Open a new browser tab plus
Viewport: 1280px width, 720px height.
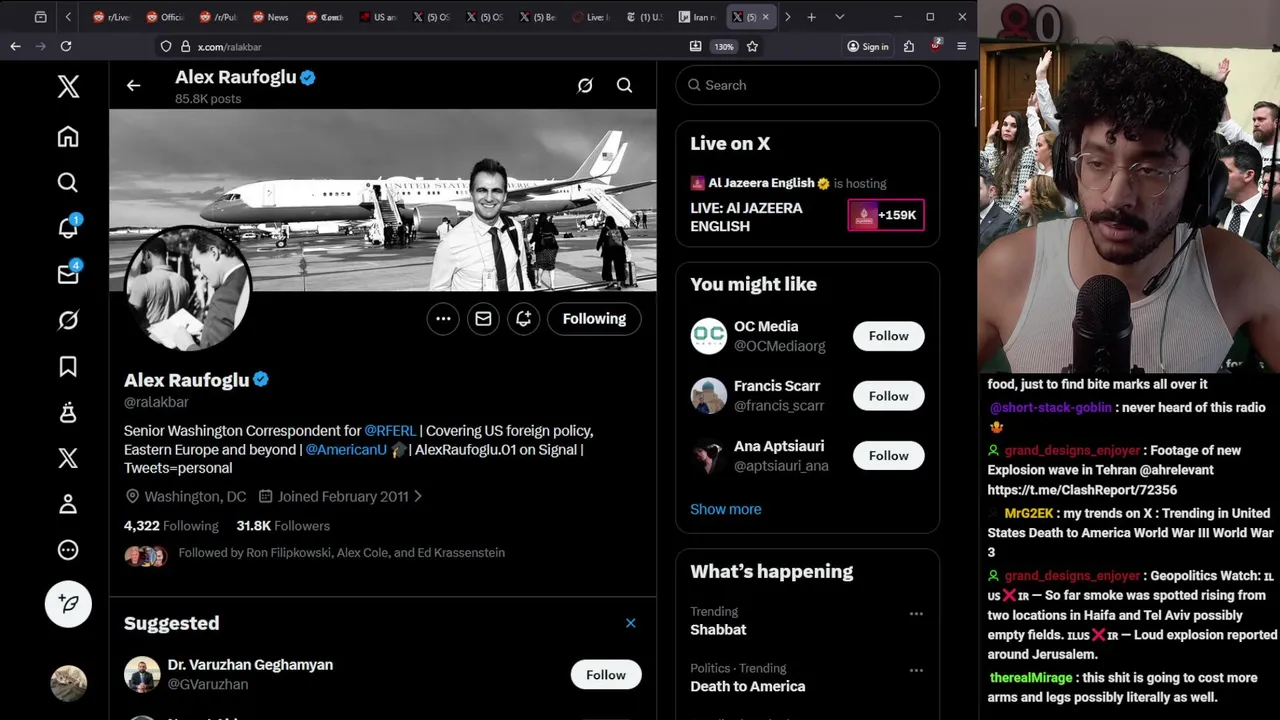(x=812, y=17)
